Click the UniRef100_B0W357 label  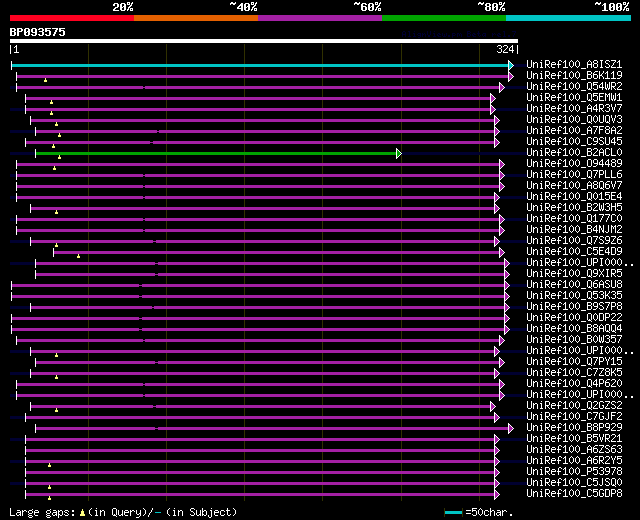tap(574, 339)
